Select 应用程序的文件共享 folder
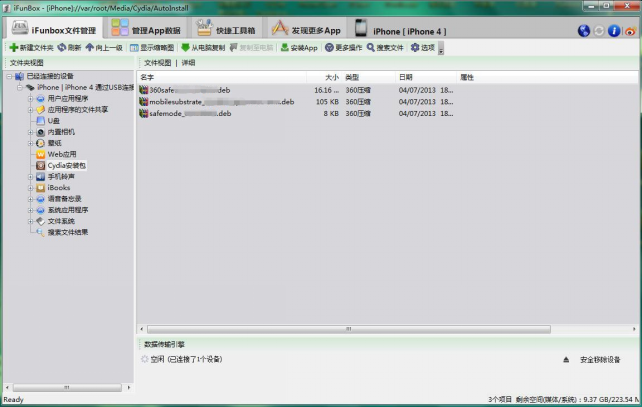The image size is (642, 407). coord(77,109)
